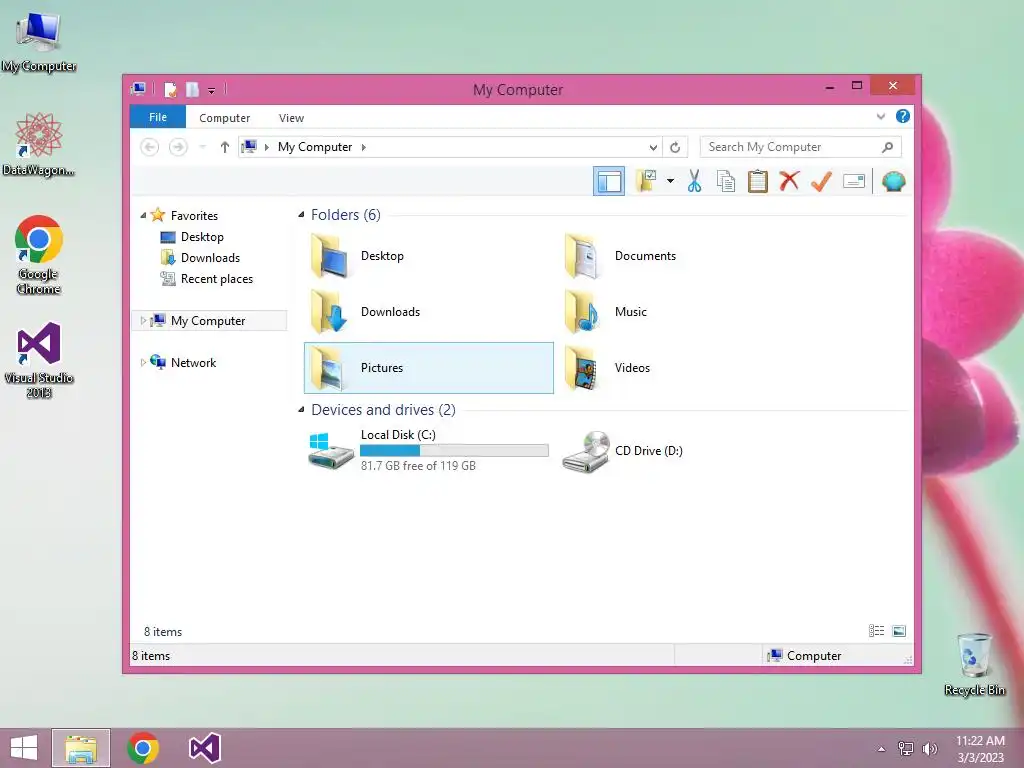The image size is (1024, 768).
Task: Select Favorites in the navigation pane
Action: point(194,216)
